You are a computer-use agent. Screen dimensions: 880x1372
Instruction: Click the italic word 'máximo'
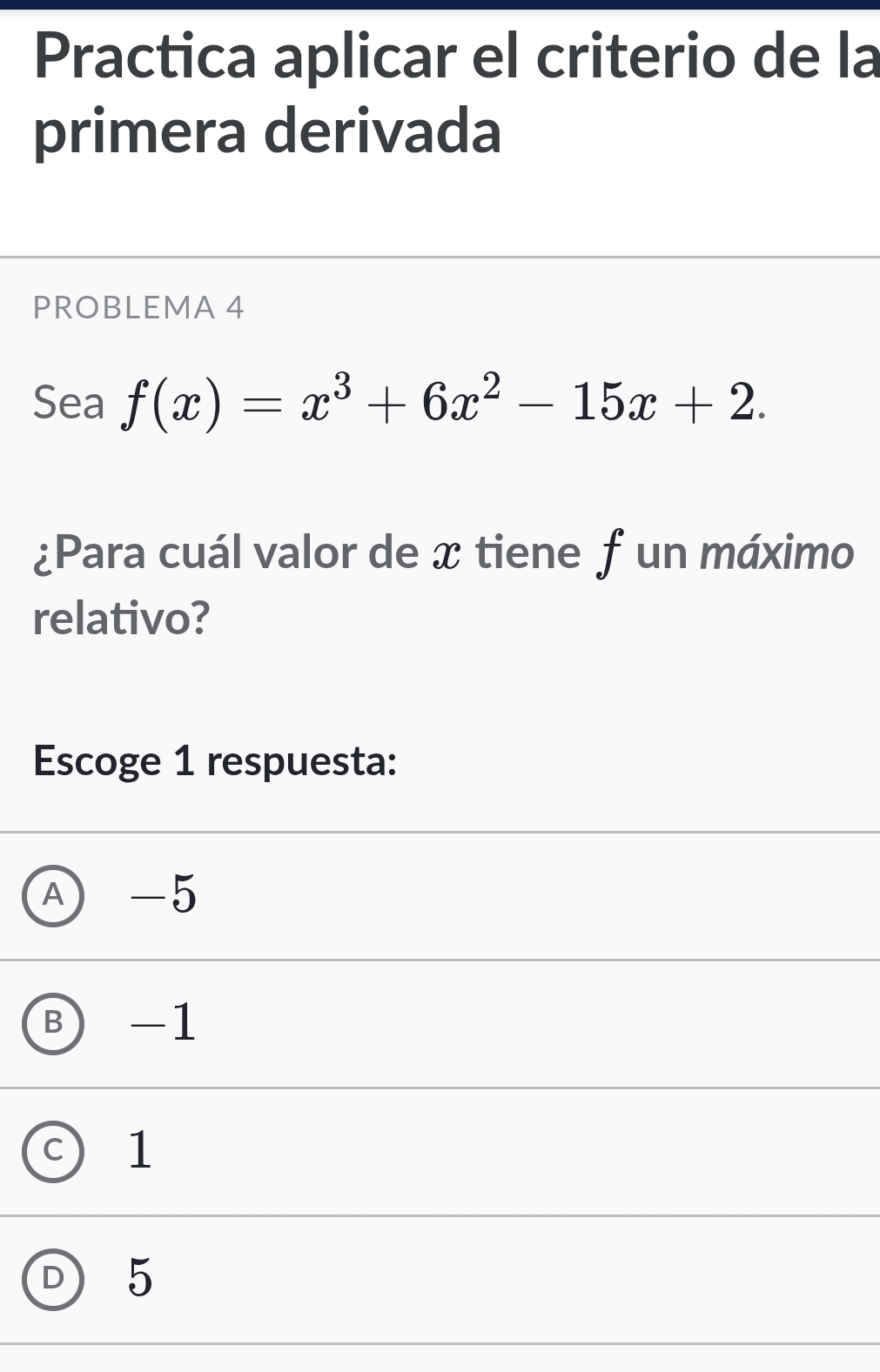(777, 553)
